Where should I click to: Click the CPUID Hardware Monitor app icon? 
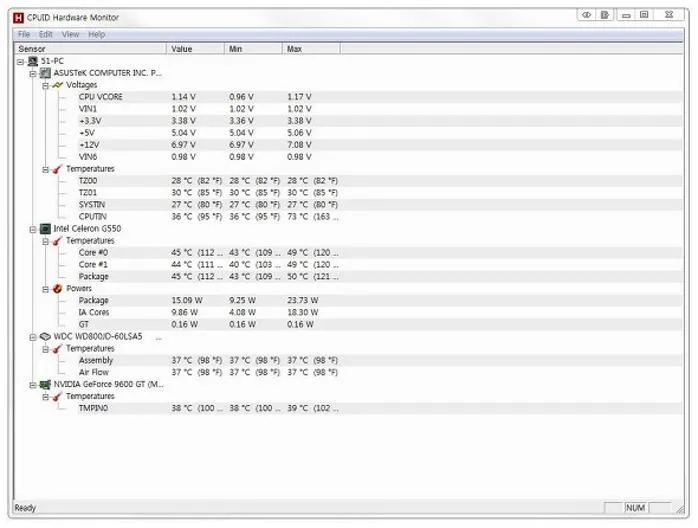[18, 18]
